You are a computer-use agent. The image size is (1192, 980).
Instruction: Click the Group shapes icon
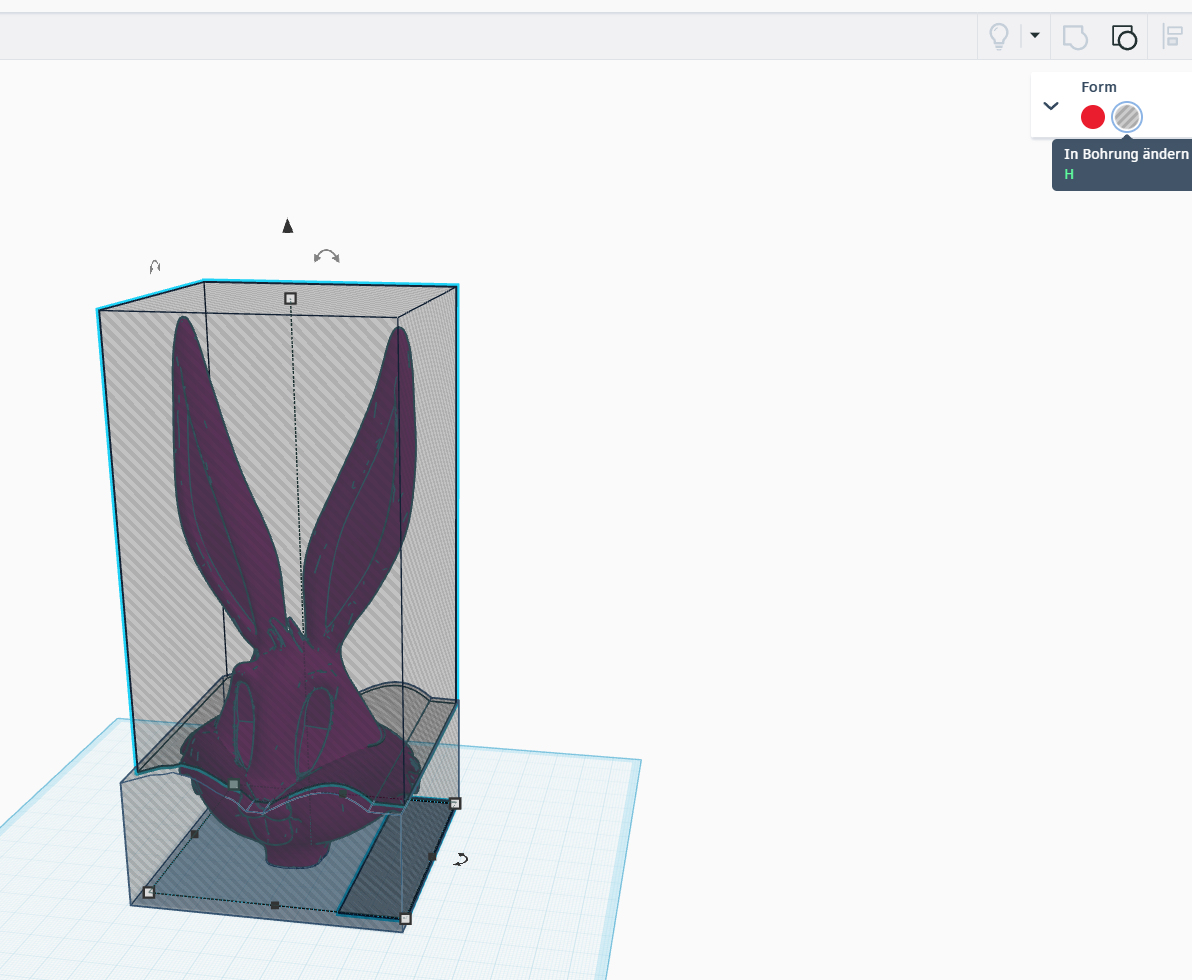[1075, 36]
